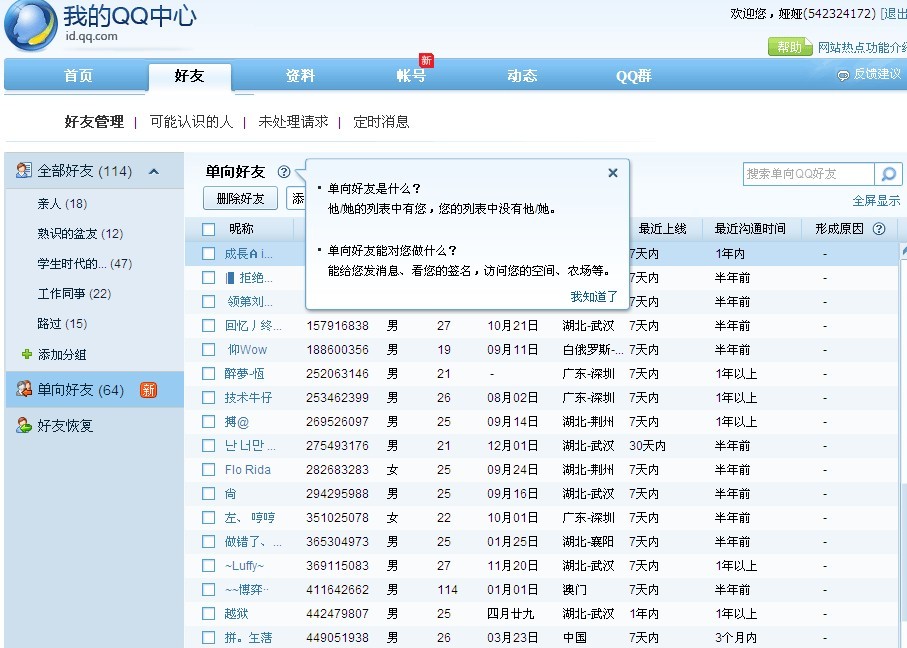Image resolution: width=907 pixels, height=648 pixels.
Task: Click QQ number 157916838
Action: point(337,326)
